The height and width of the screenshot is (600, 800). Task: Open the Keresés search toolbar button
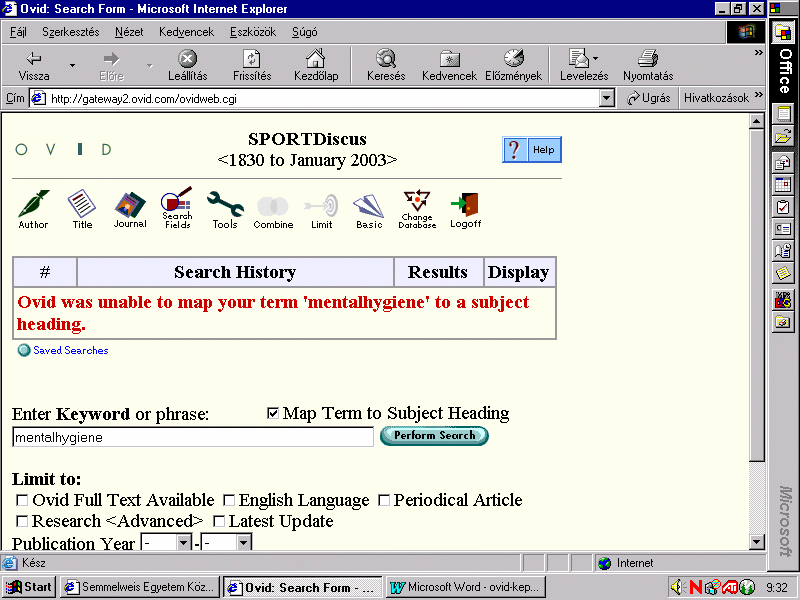386,65
